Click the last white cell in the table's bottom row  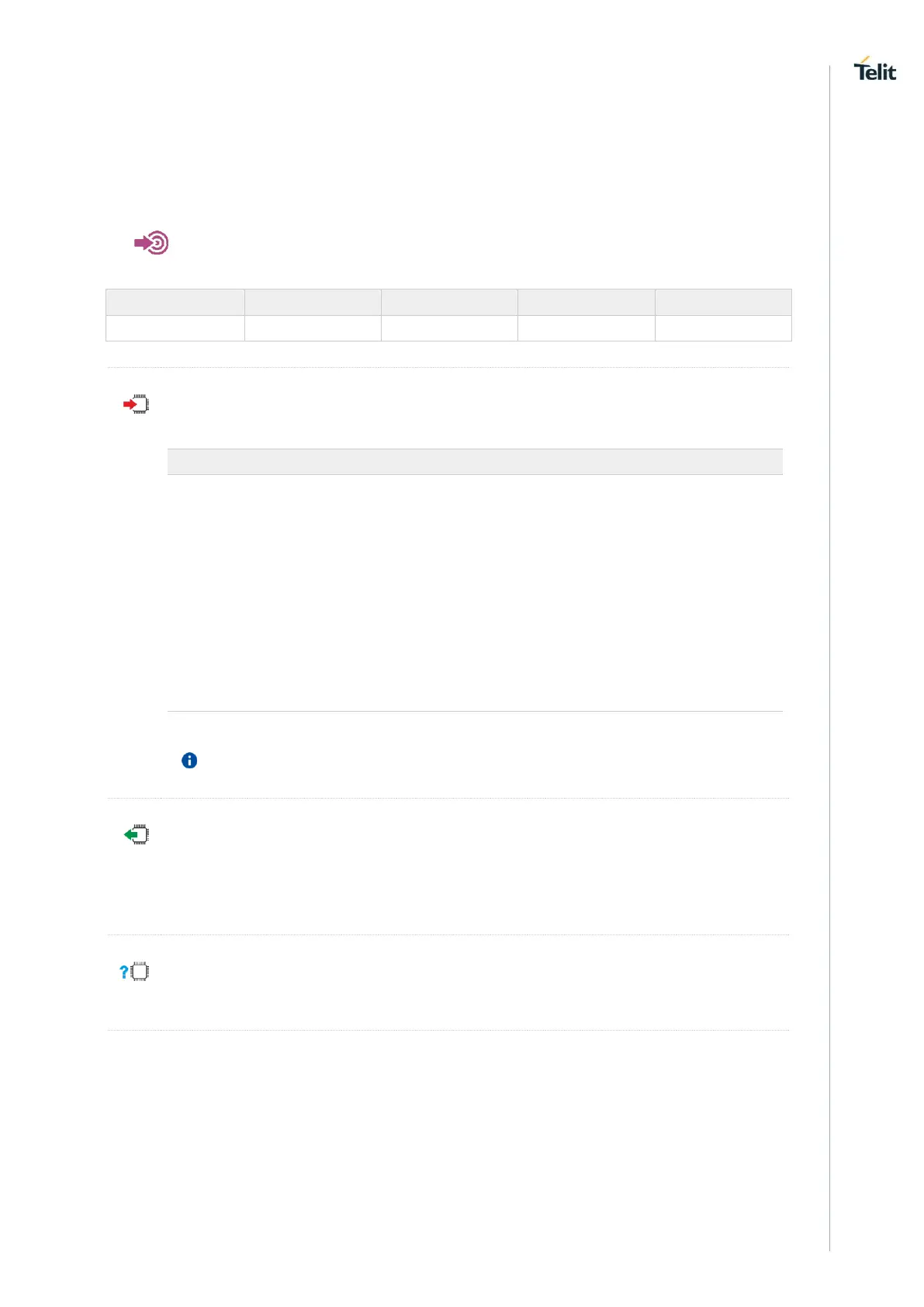click(x=723, y=328)
